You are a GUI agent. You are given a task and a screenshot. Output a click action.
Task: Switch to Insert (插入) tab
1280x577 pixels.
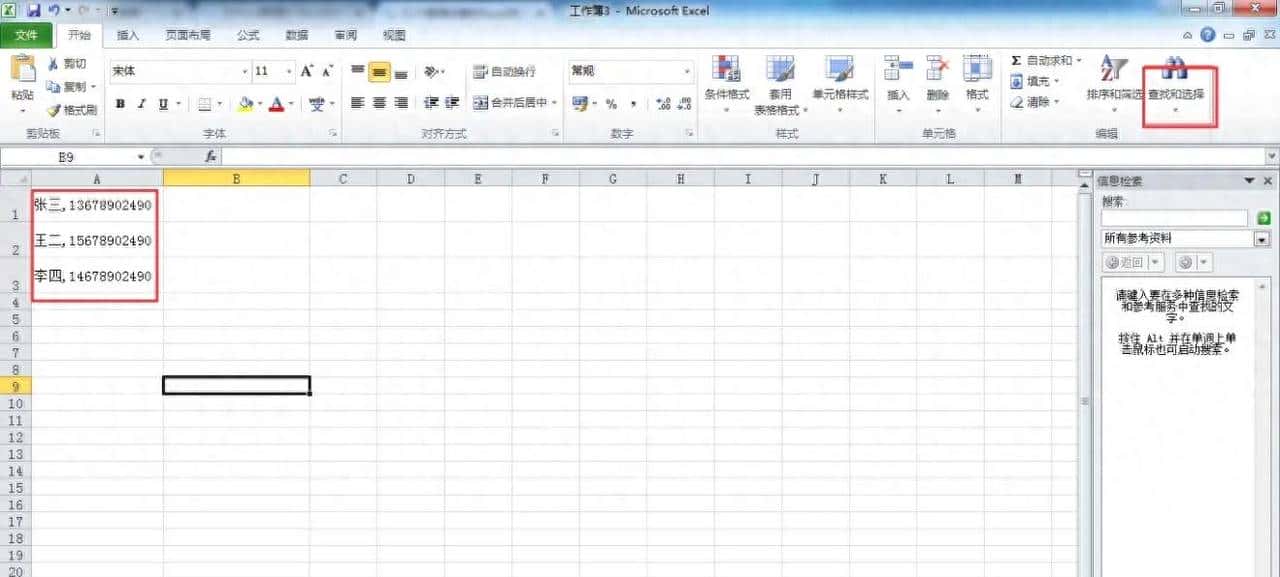click(x=128, y=35)
